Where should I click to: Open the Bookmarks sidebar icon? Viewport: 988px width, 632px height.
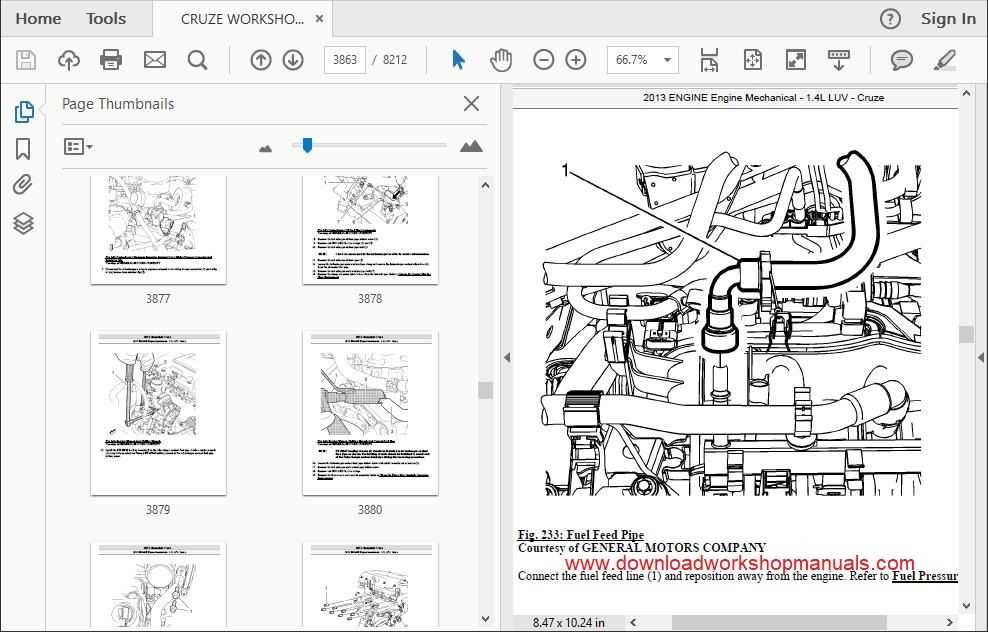(x=23, y=149)
